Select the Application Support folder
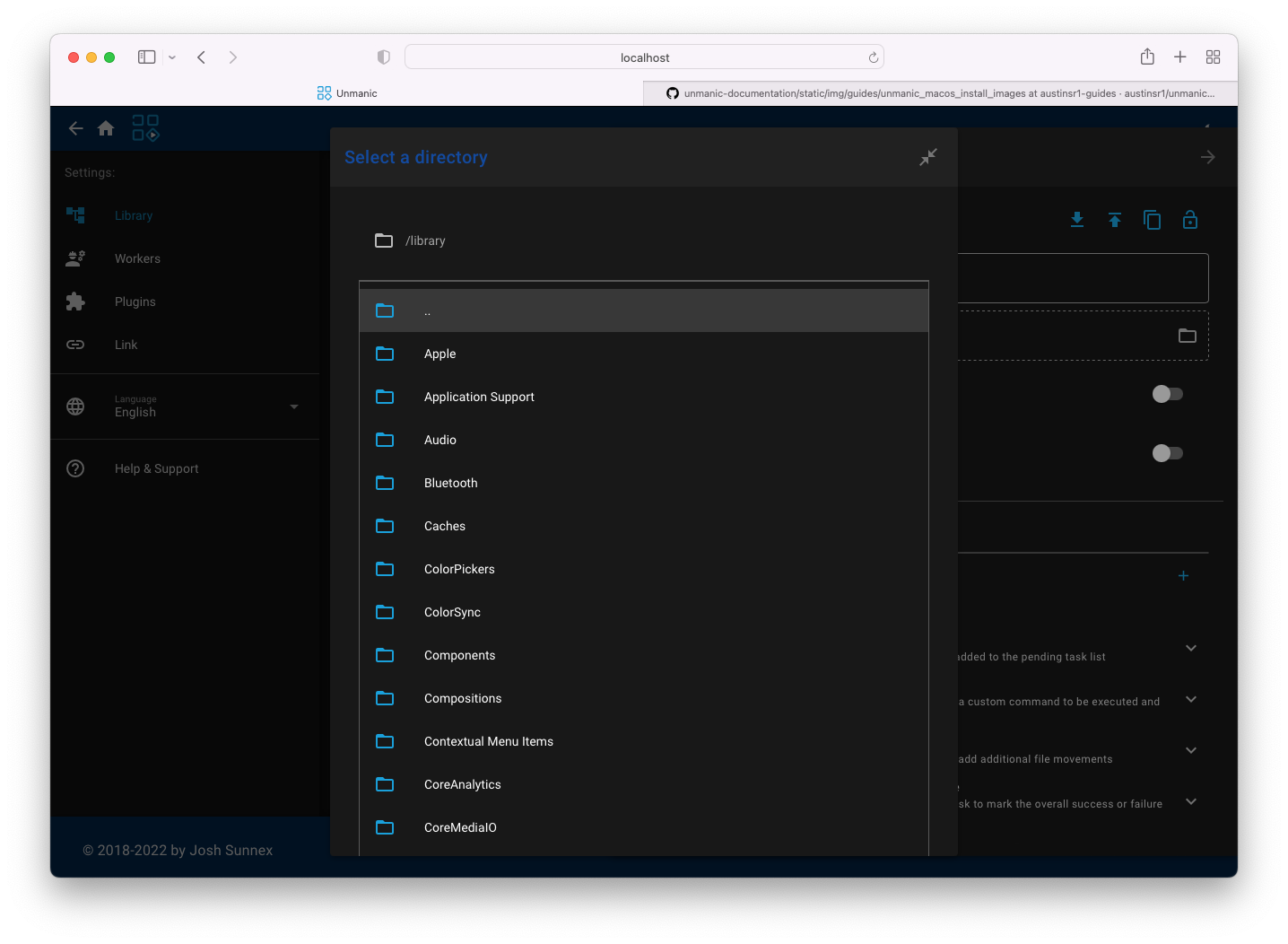1288x944 pixels. 479,397
